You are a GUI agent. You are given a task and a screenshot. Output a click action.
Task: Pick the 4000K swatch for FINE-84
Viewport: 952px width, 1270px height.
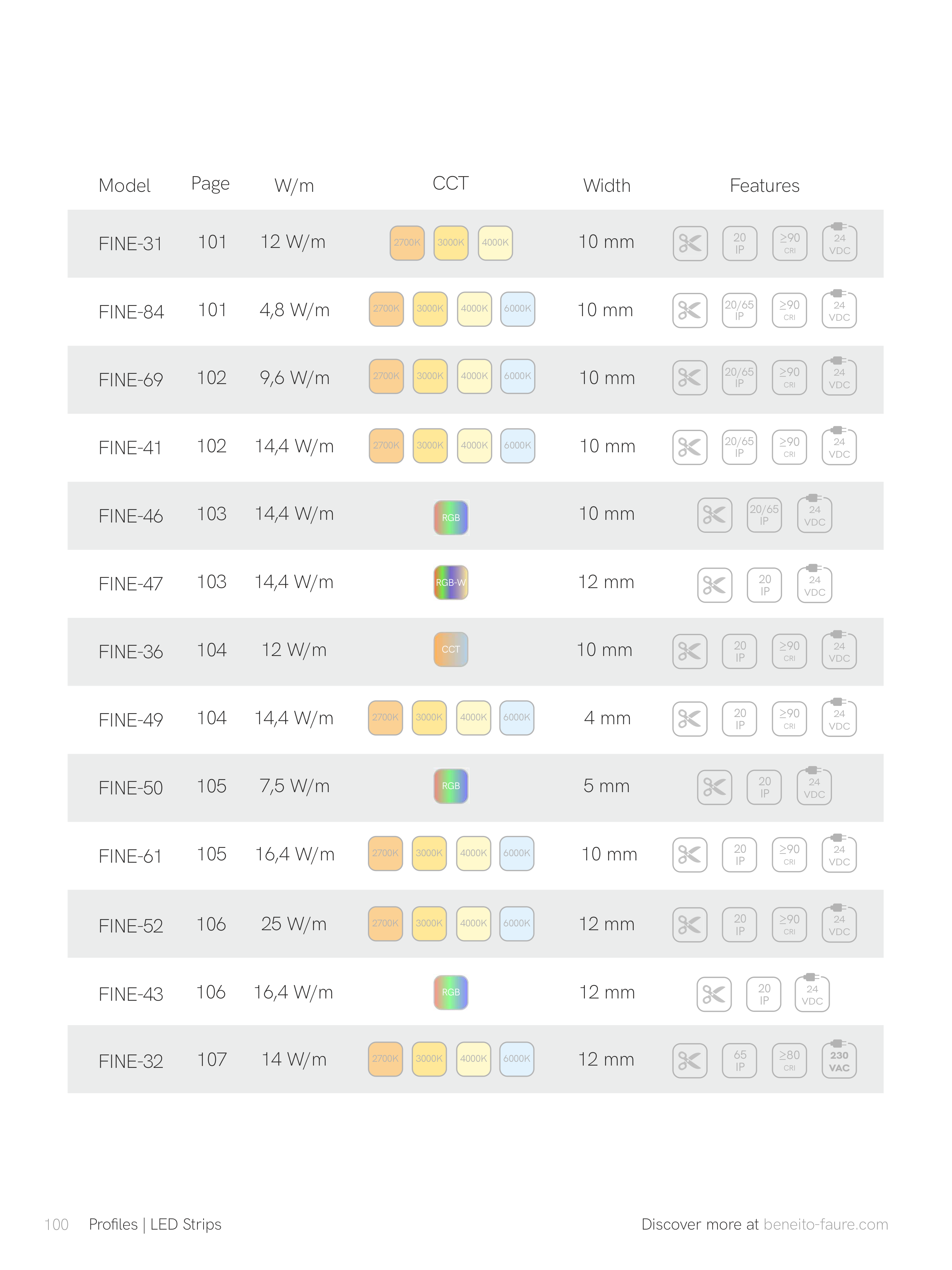[x=474, y=309]
